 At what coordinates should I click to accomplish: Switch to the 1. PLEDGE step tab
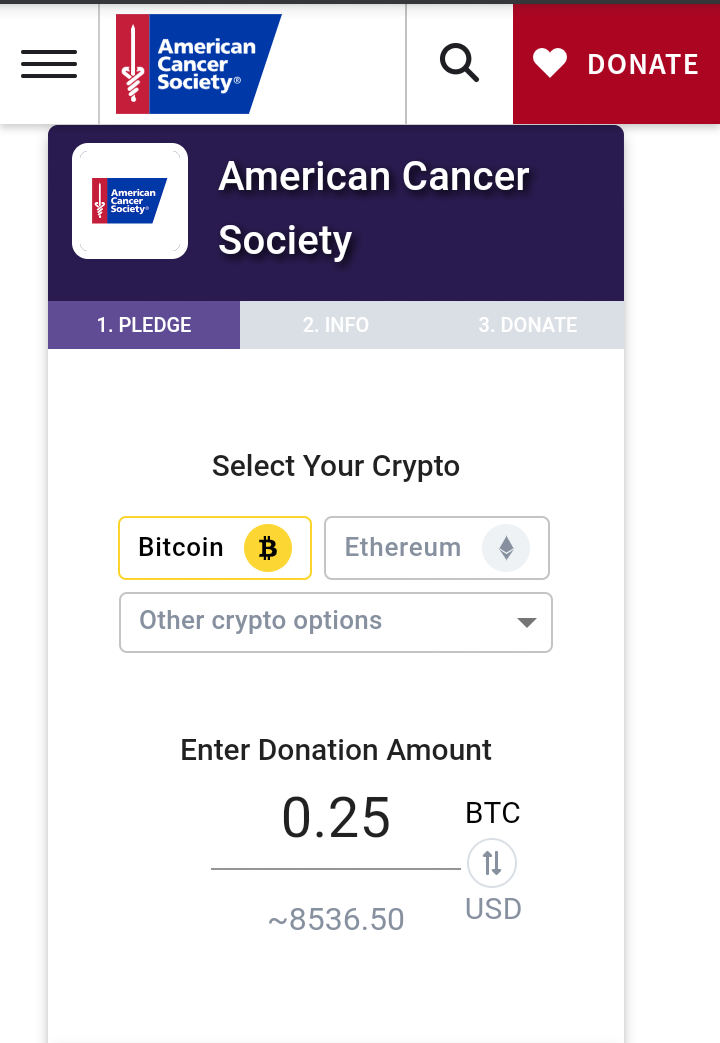pyautogui.click(x=144, y=325)
